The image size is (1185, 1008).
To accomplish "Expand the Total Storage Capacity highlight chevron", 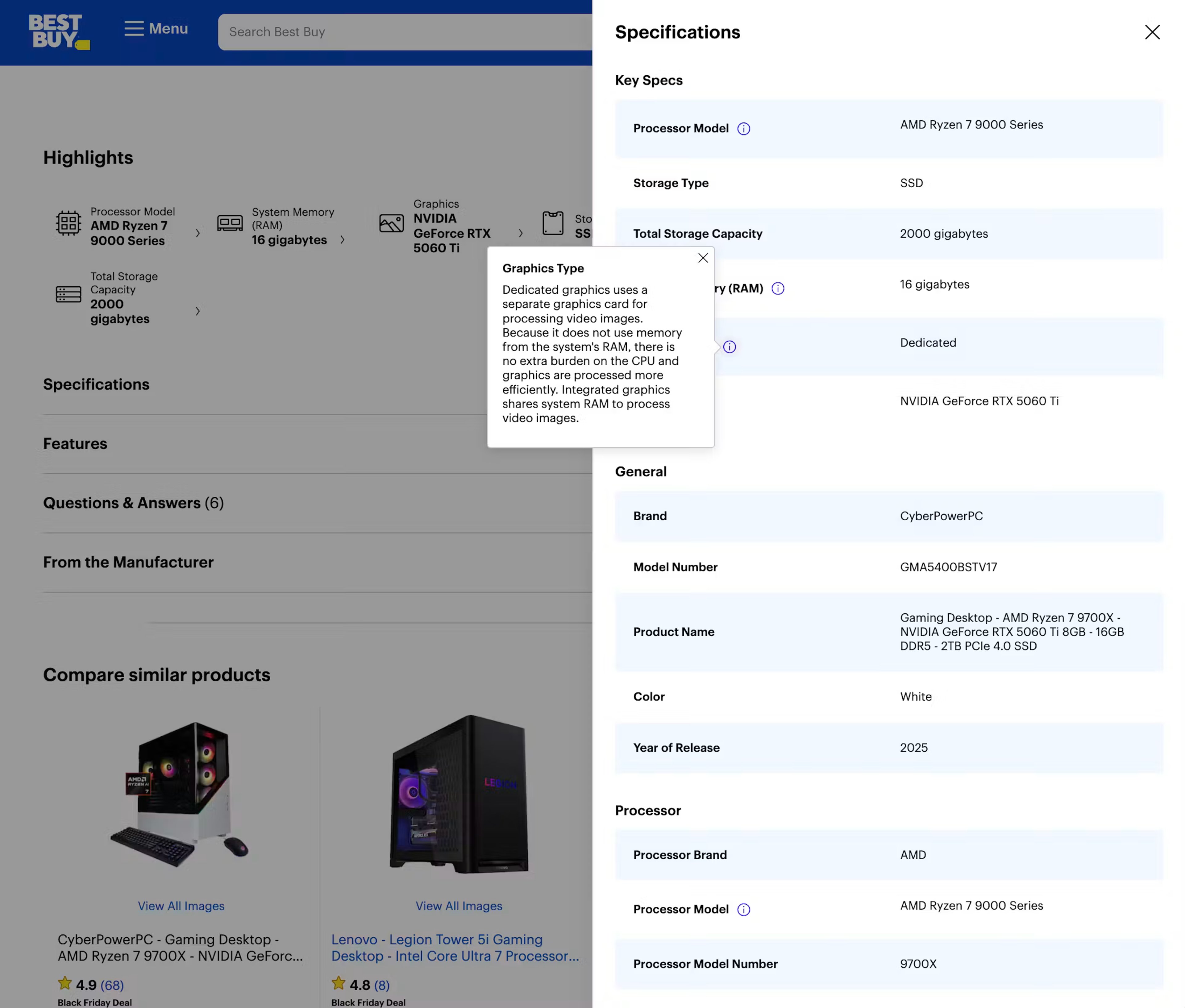I will pyautogui.click(x=197, y=311).
